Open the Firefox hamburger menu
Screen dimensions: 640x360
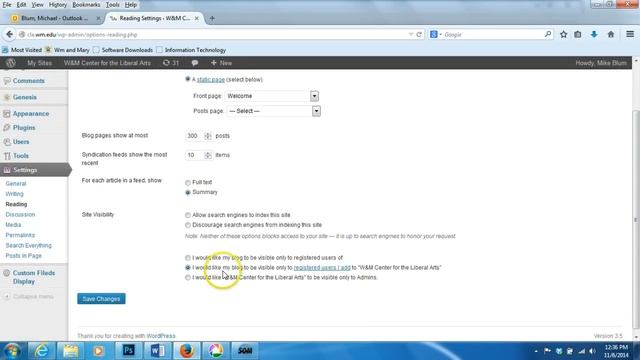[630, 34]
